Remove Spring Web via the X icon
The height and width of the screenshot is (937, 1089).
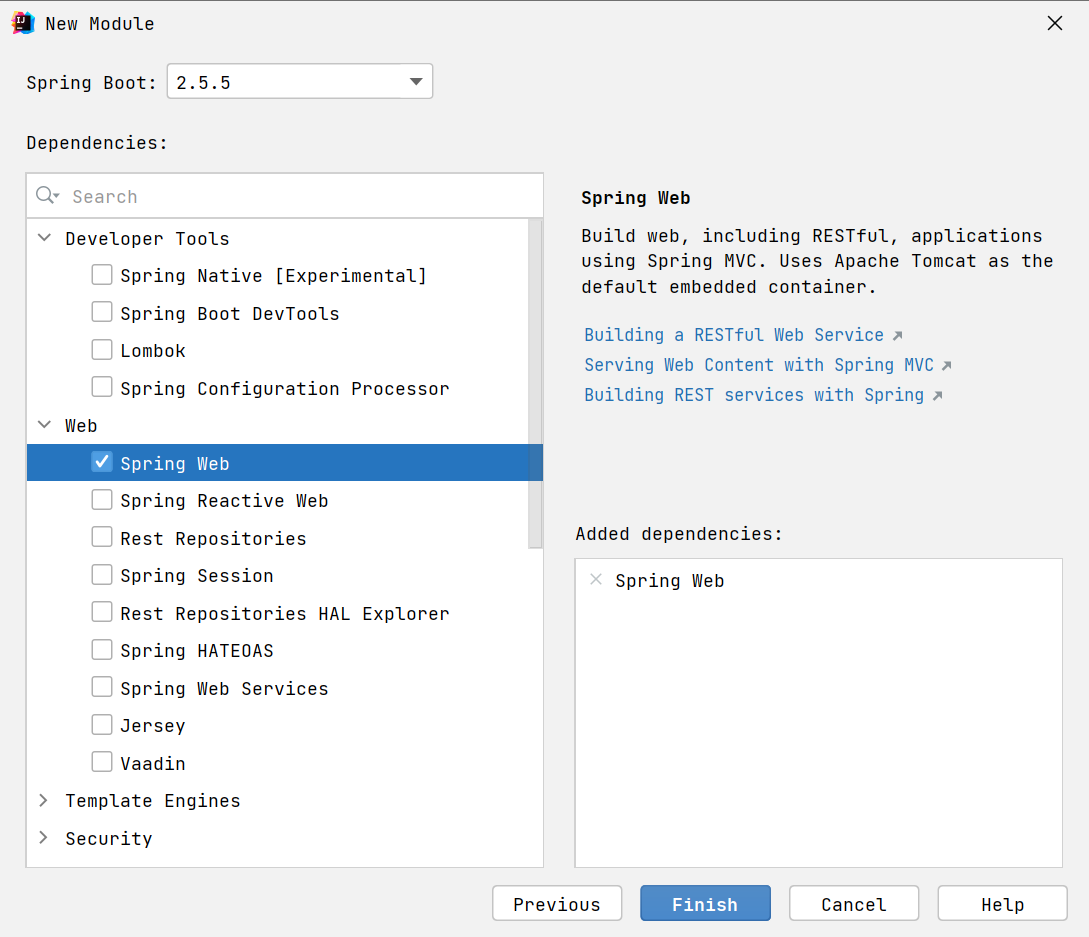(595, 579)
